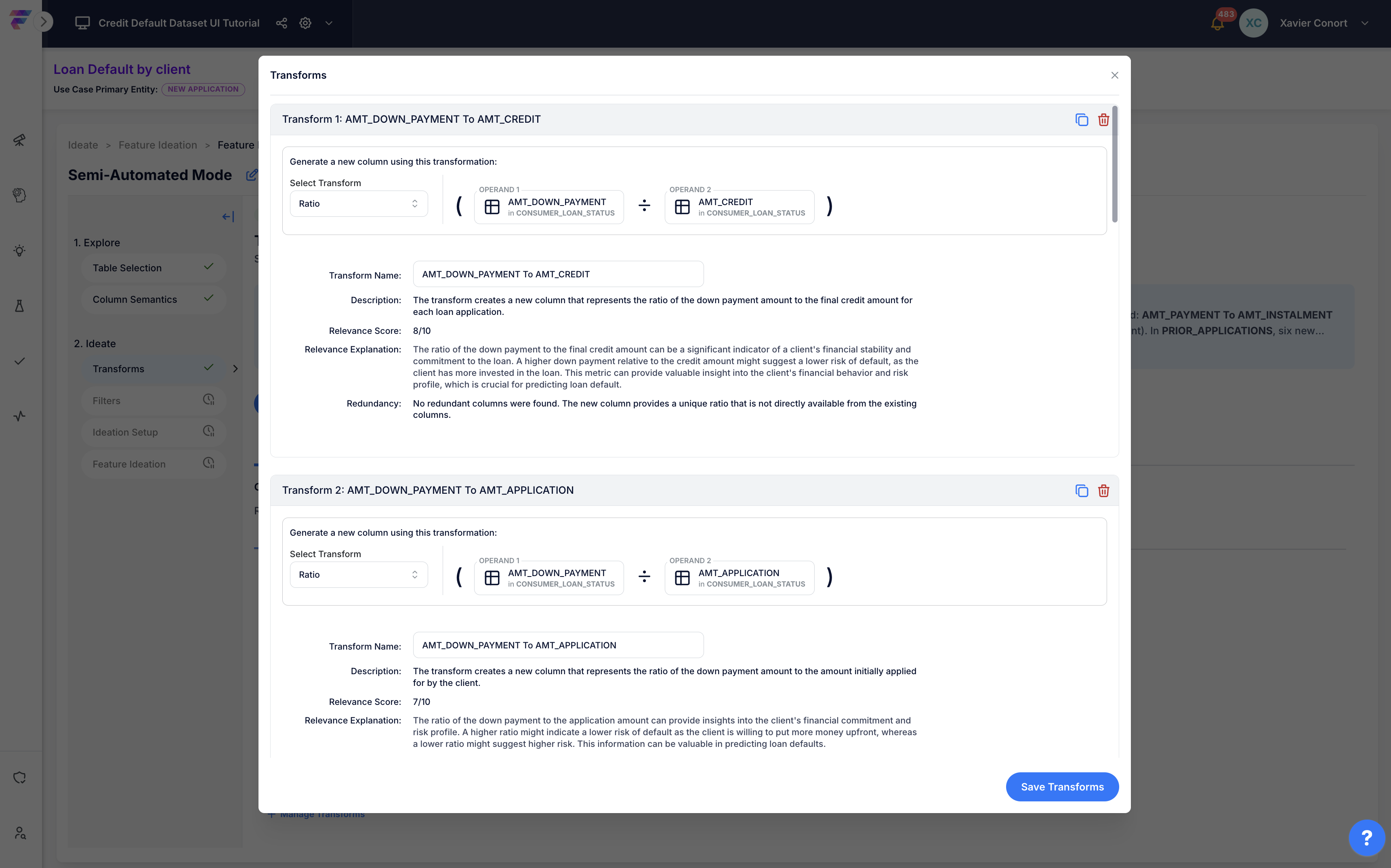Open the help question mark button

coord(1367,838)
